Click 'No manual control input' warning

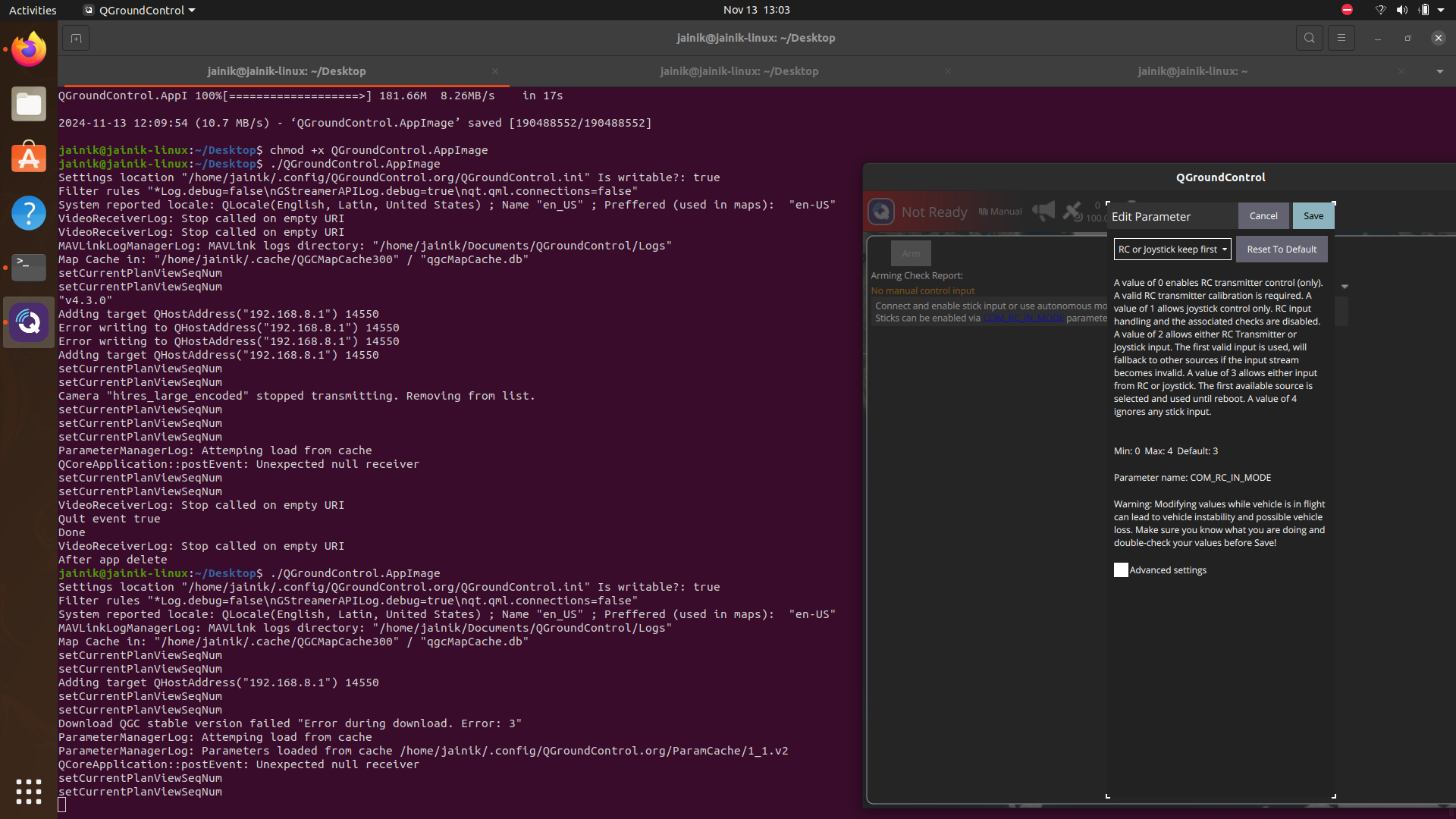pyautogui.click(x=923, y=291)
